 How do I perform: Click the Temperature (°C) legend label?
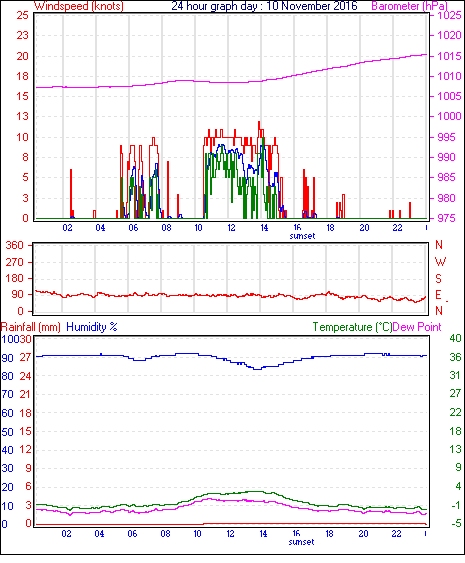[352, 327]
